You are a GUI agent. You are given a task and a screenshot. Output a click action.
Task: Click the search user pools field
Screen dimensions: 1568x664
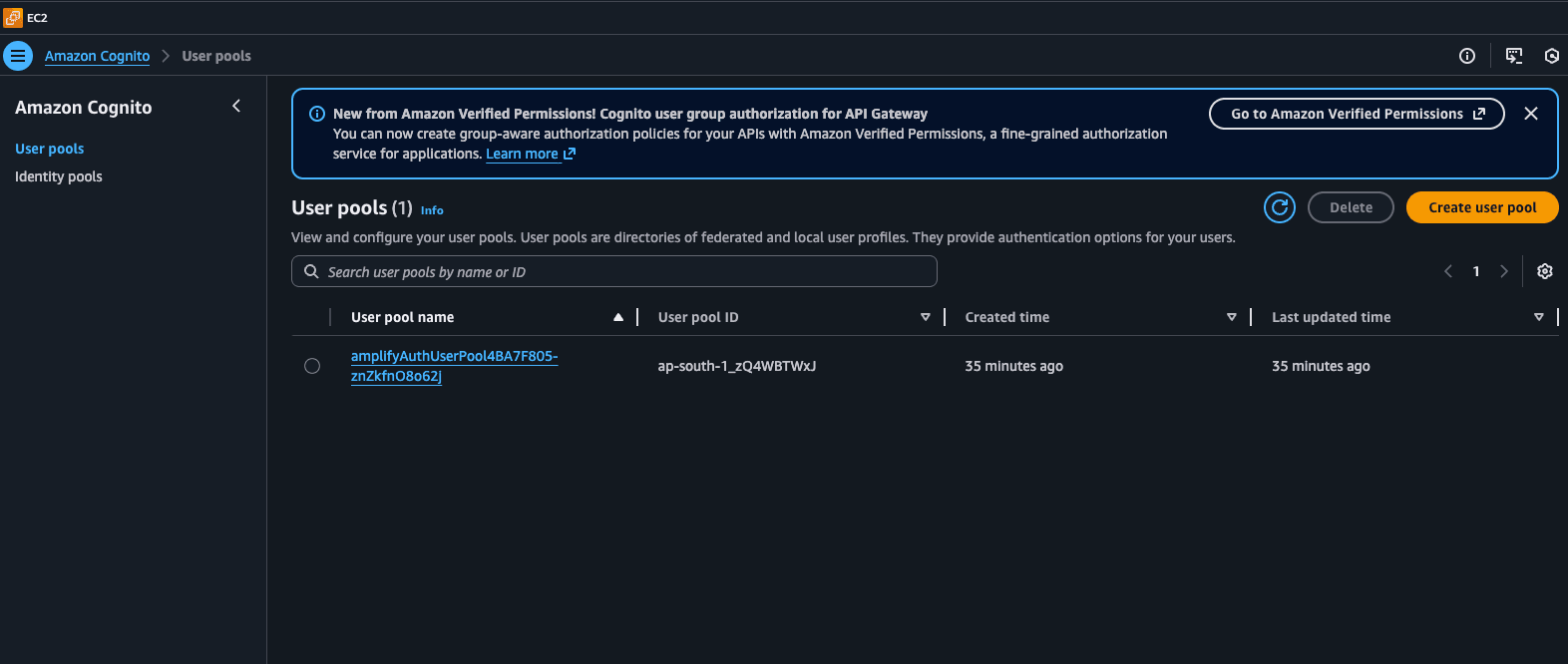[x=613, y=271]
